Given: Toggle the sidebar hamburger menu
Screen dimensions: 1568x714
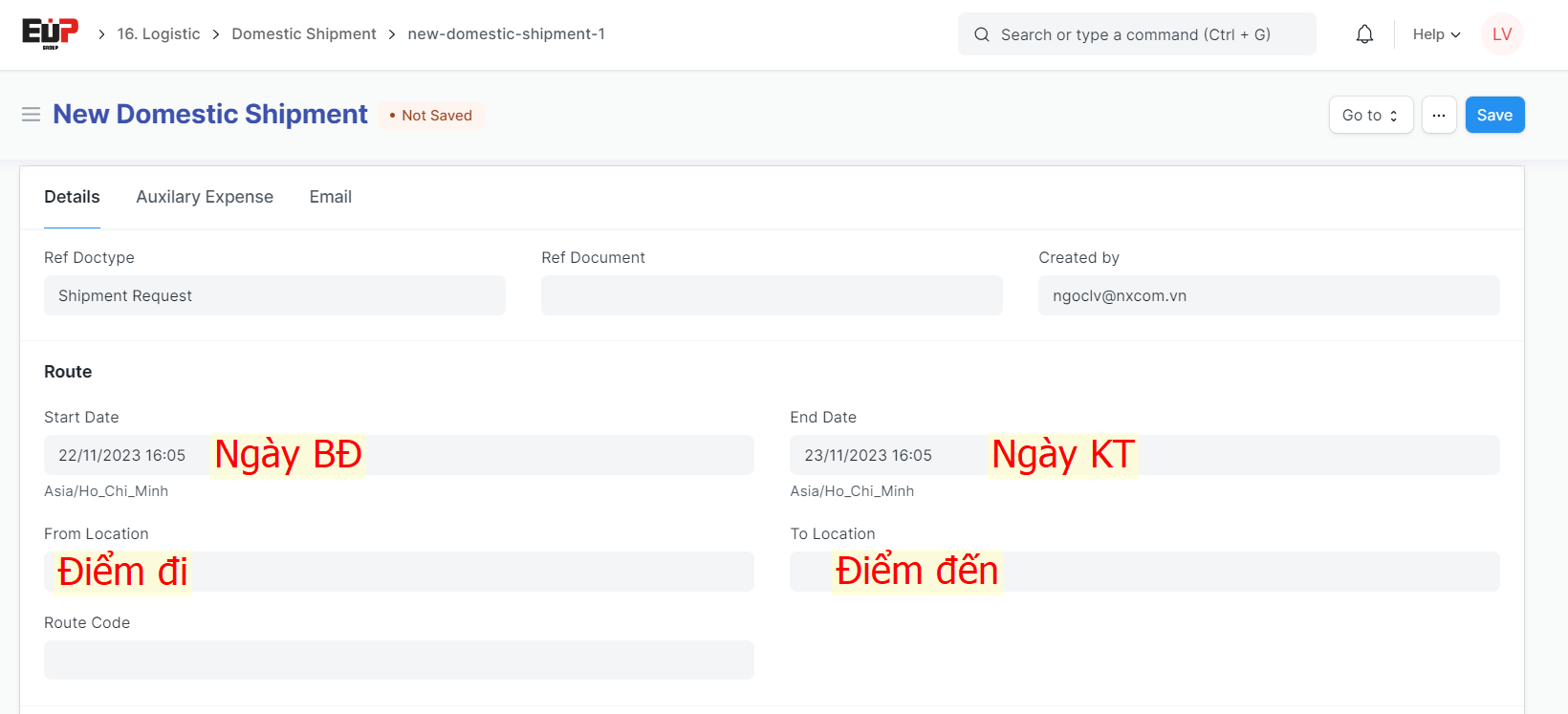Looking at the screenshot, I should (x=31, y=115).
